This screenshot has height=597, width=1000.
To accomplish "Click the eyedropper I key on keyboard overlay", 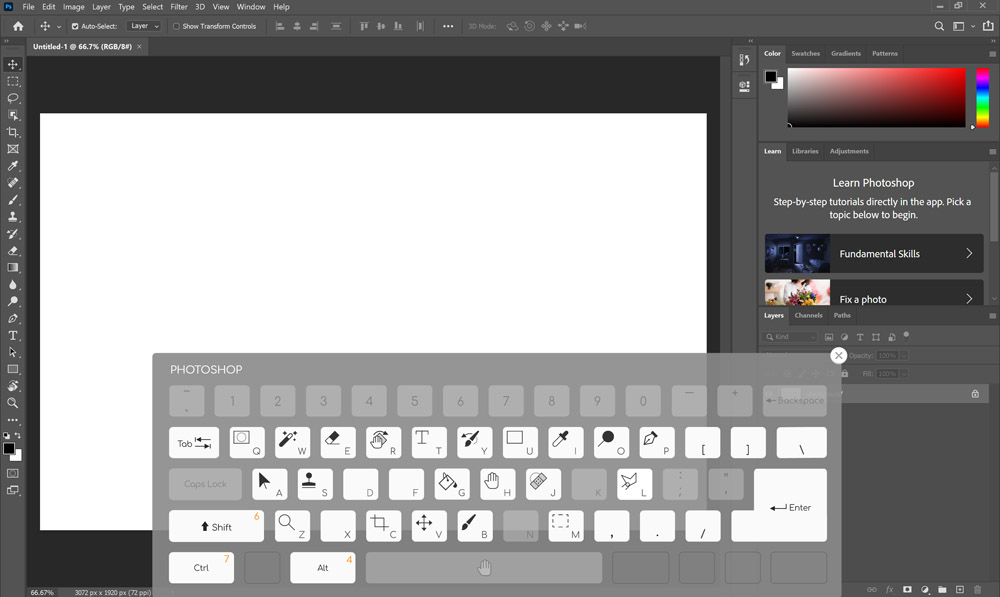I will tap(566, 443).
